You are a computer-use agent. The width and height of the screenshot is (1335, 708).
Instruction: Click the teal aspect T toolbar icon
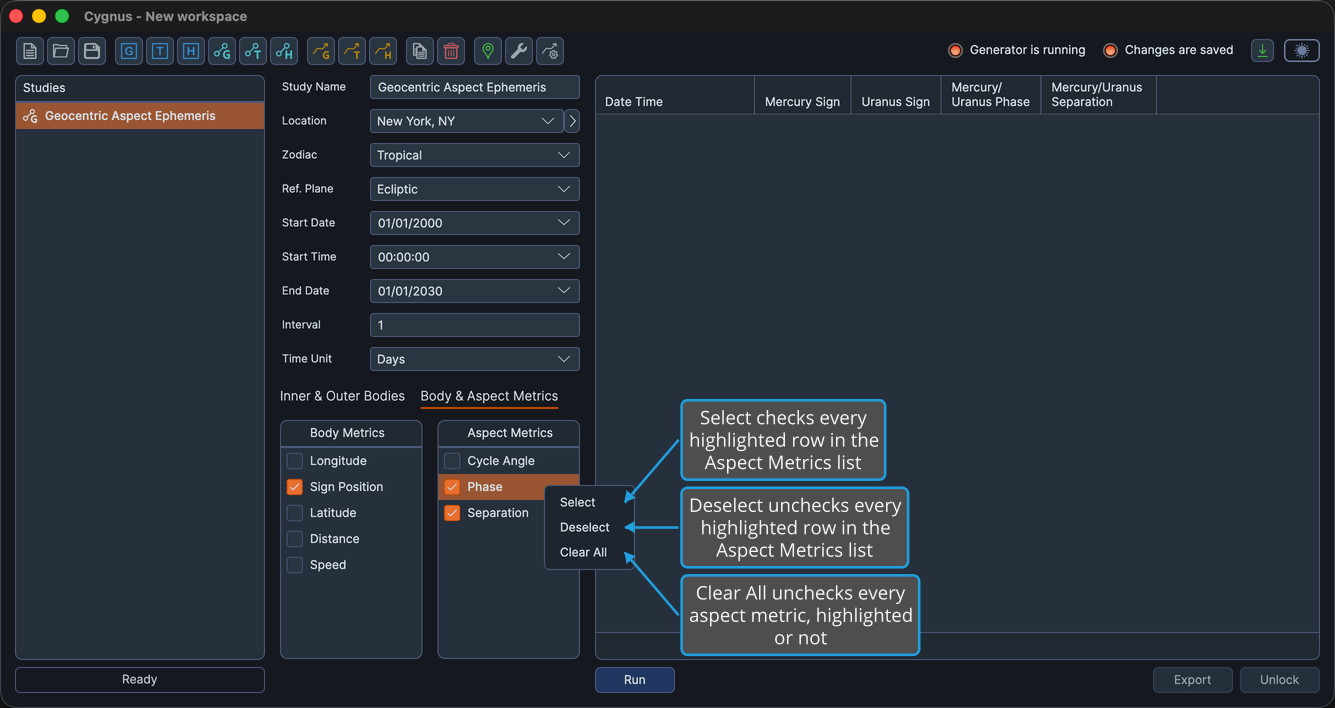click(253, 51)
